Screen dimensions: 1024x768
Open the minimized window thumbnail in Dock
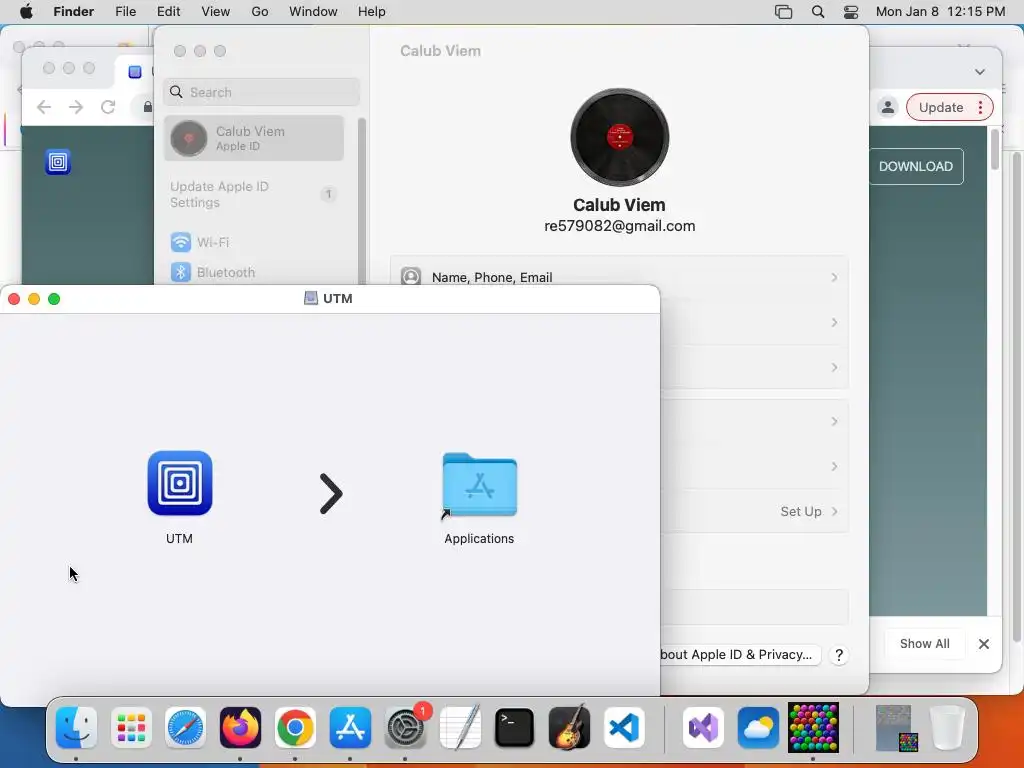pos(895,728)
